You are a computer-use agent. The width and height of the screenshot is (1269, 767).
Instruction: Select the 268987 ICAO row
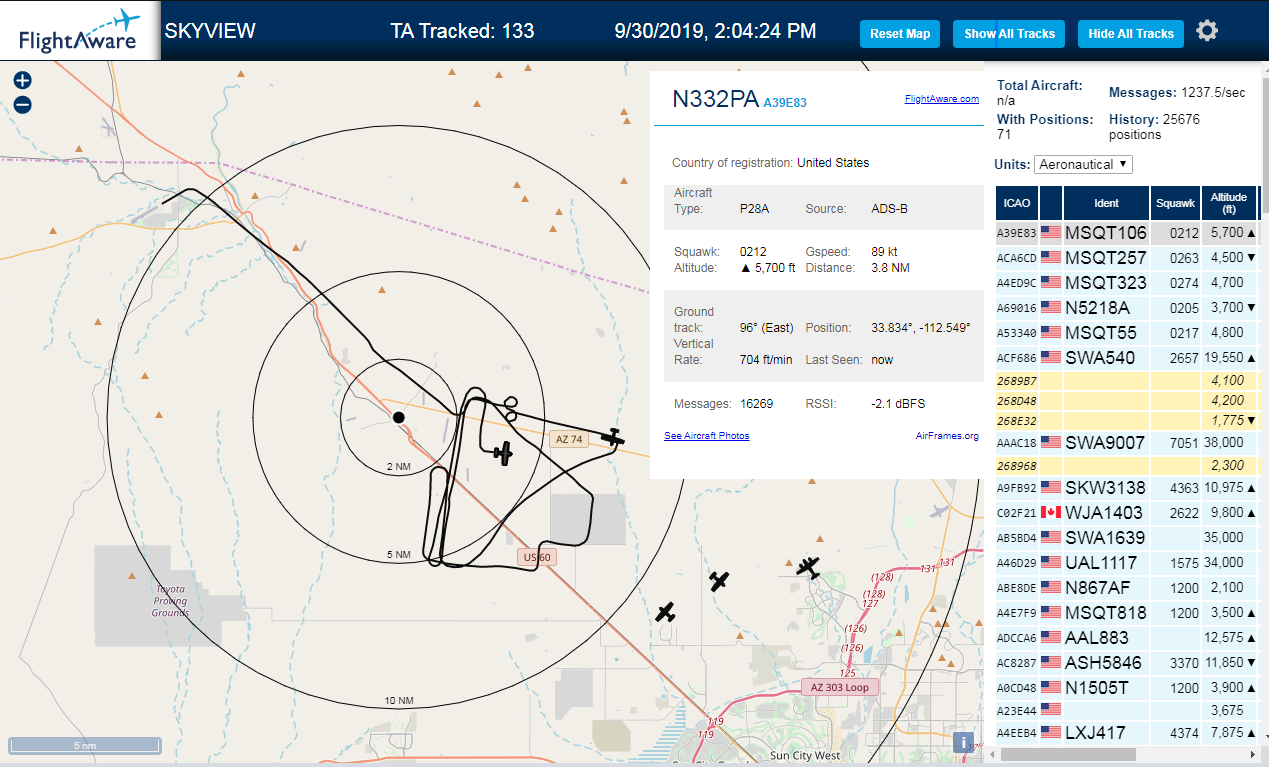[x=1126, y=380]
